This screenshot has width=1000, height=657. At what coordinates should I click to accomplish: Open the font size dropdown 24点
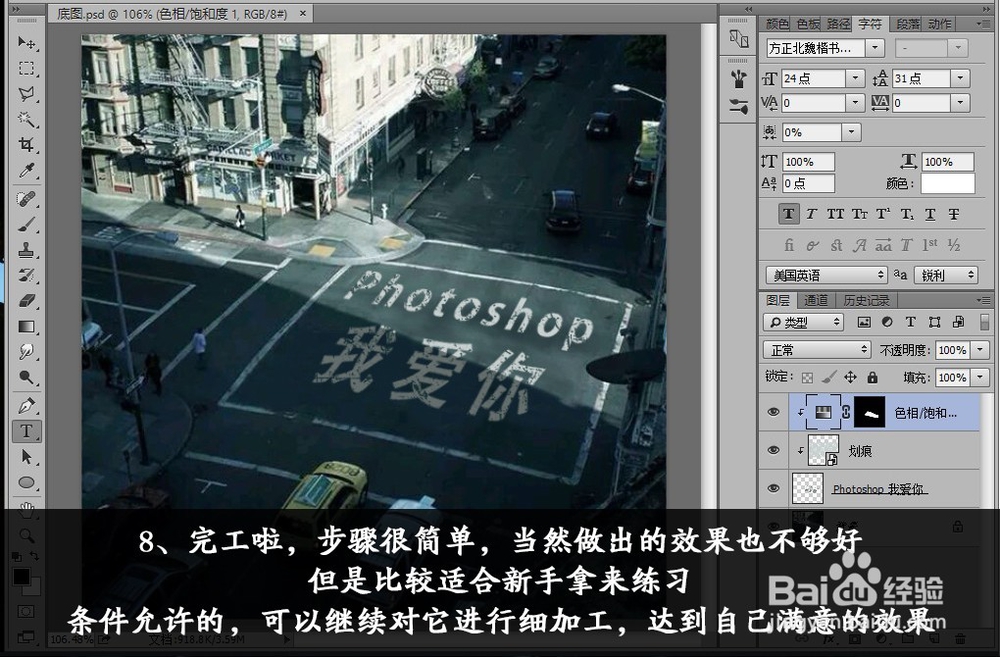point(855,78)
